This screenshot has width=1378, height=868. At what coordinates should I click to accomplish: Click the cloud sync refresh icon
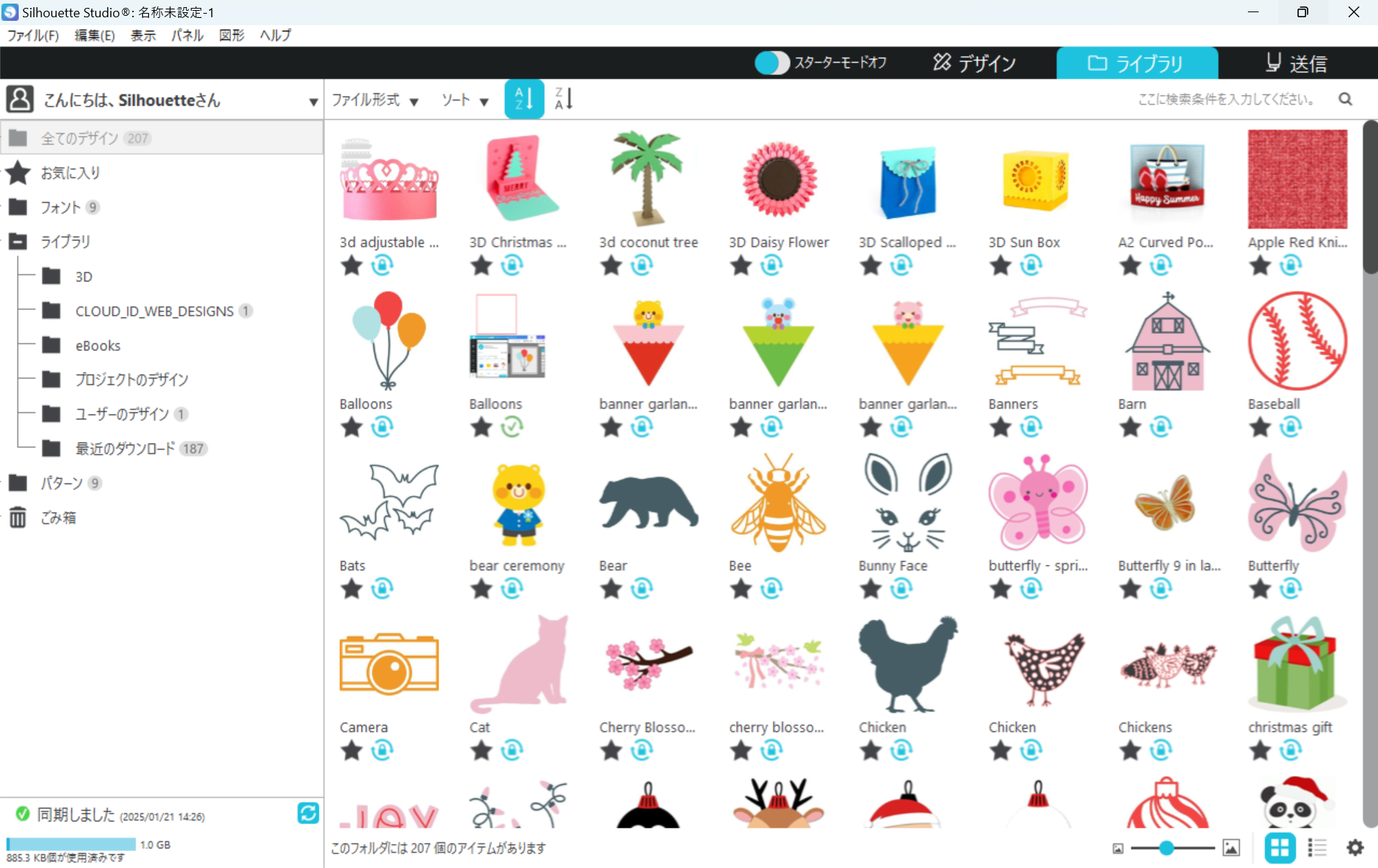[308, 813]
